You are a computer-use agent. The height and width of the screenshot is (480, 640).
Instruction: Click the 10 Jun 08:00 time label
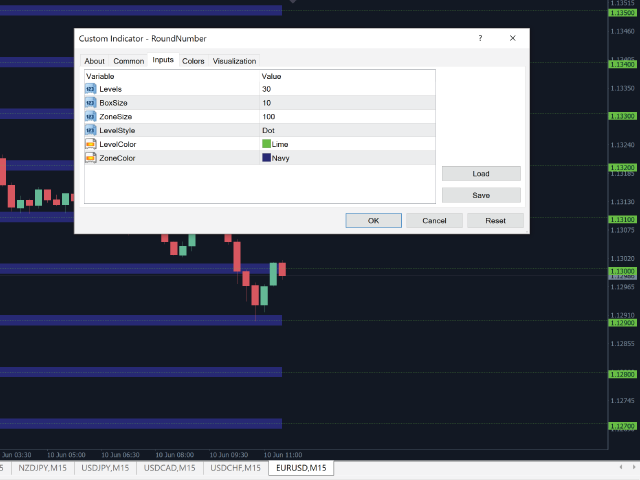175,455
